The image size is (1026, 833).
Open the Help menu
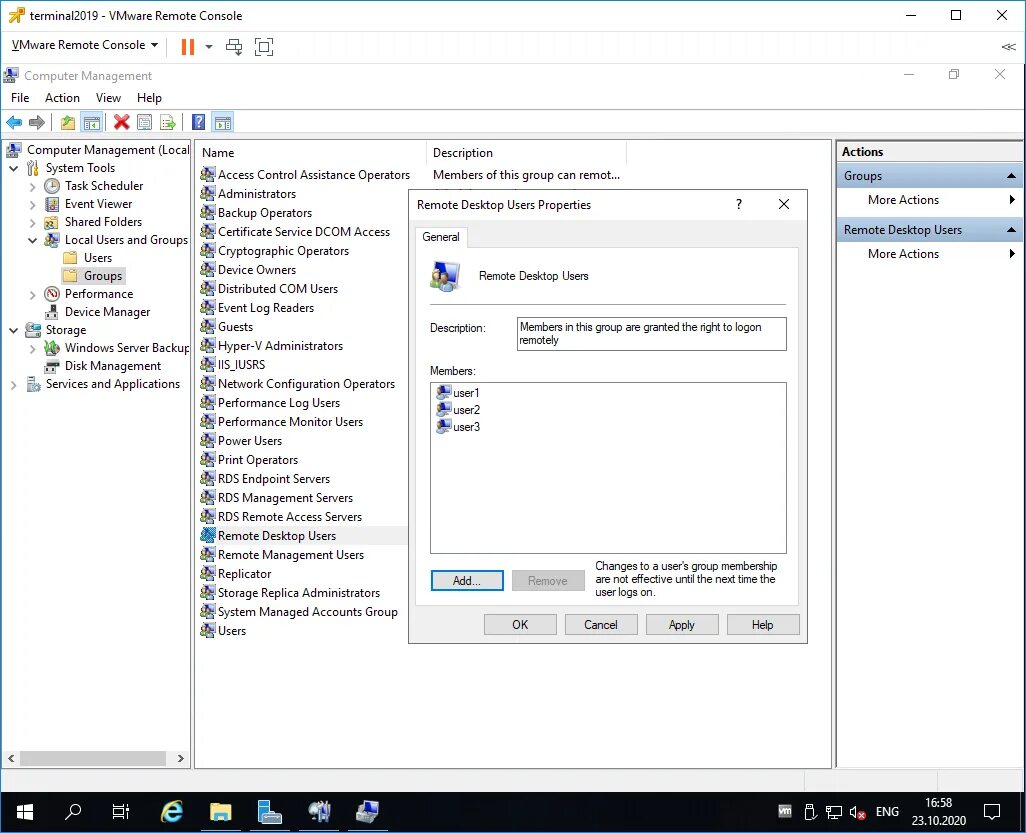(149, 97)
